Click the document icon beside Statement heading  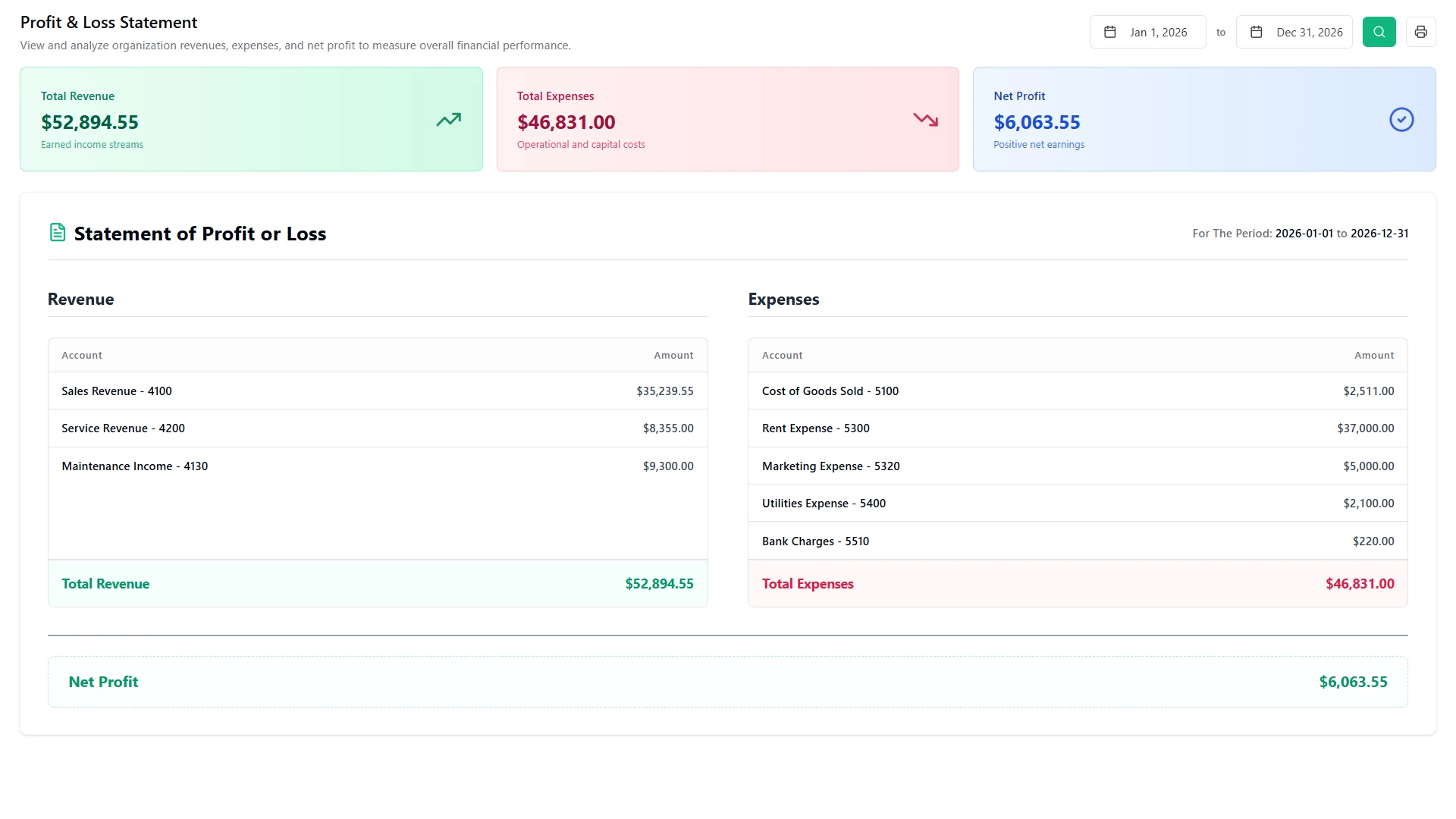click(x=58, y=232)
